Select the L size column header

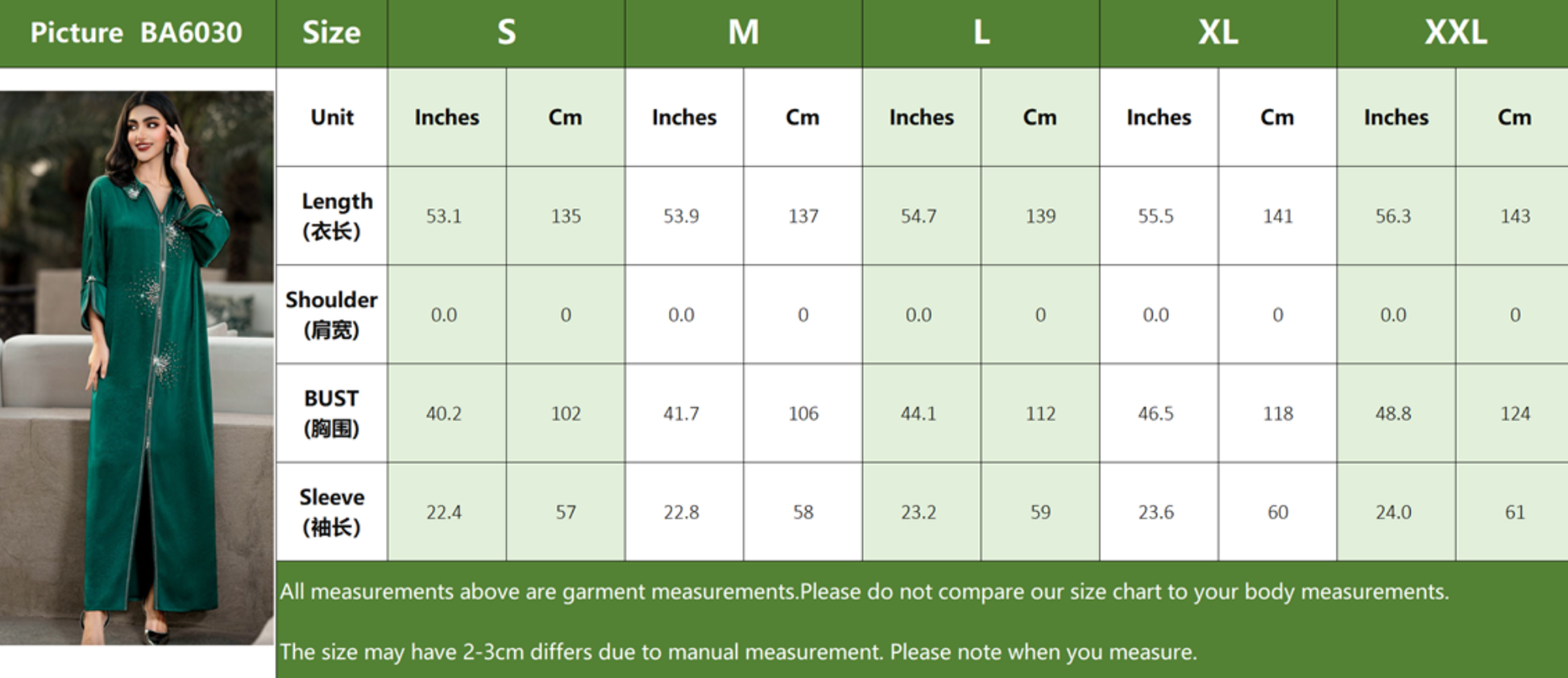981,33
